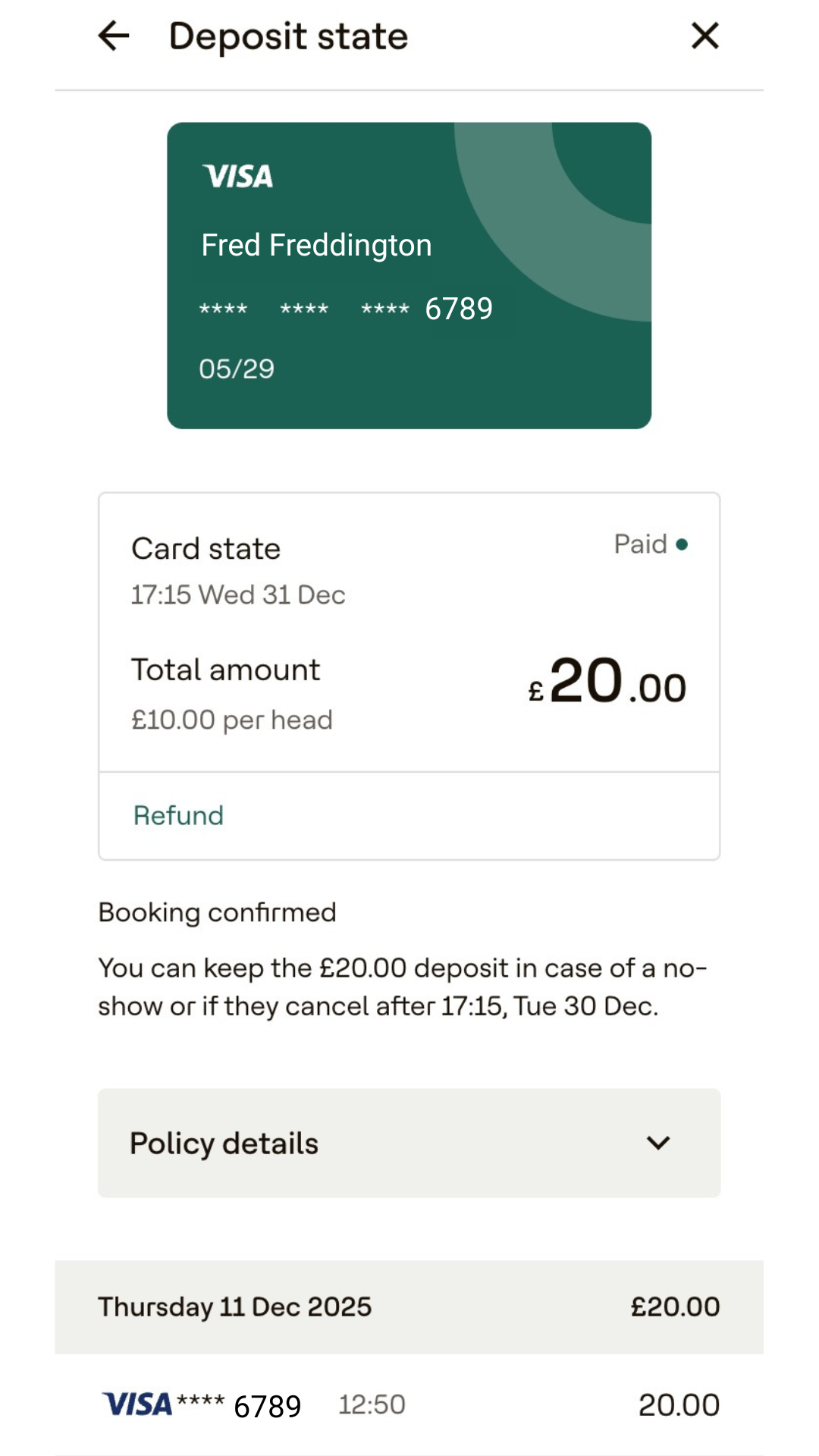
Task: Click the 12:50 transaction time
Action: tap(372, 1404)
